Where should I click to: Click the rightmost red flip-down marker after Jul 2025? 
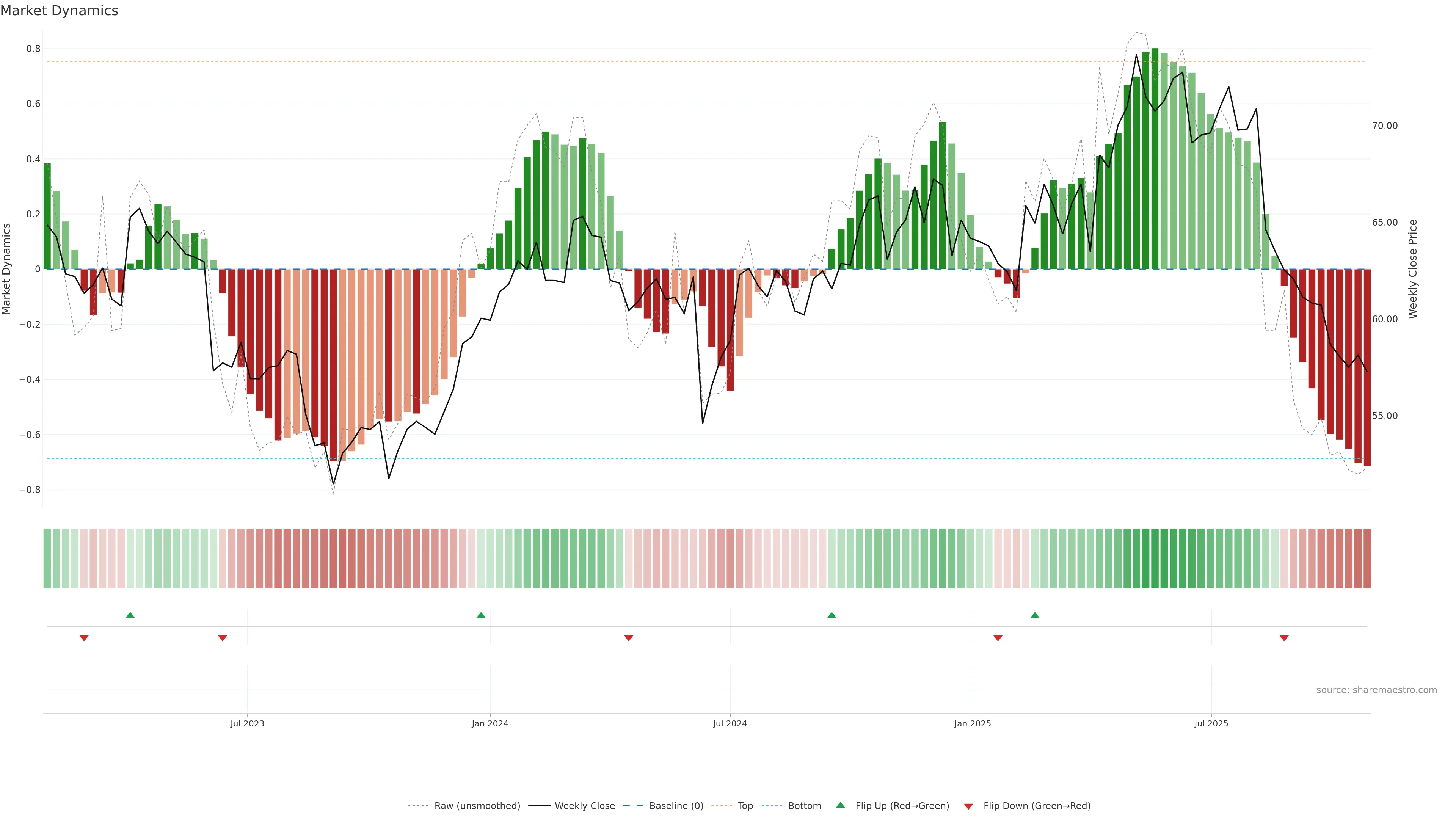[x=1284, y=638]
